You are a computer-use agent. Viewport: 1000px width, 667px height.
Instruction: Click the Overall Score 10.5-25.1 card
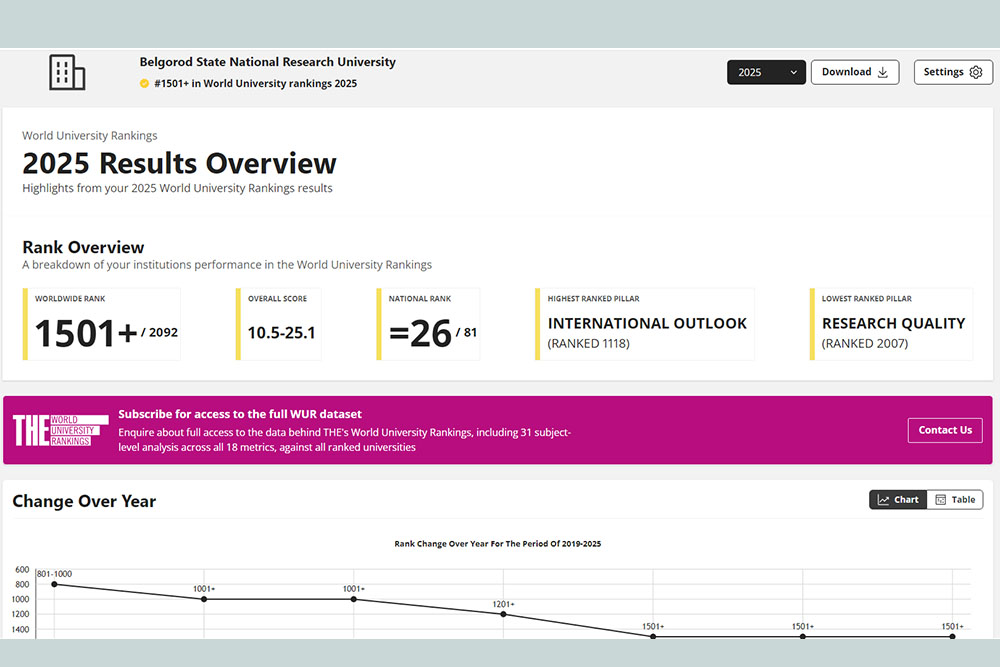[x=279, y=324]
